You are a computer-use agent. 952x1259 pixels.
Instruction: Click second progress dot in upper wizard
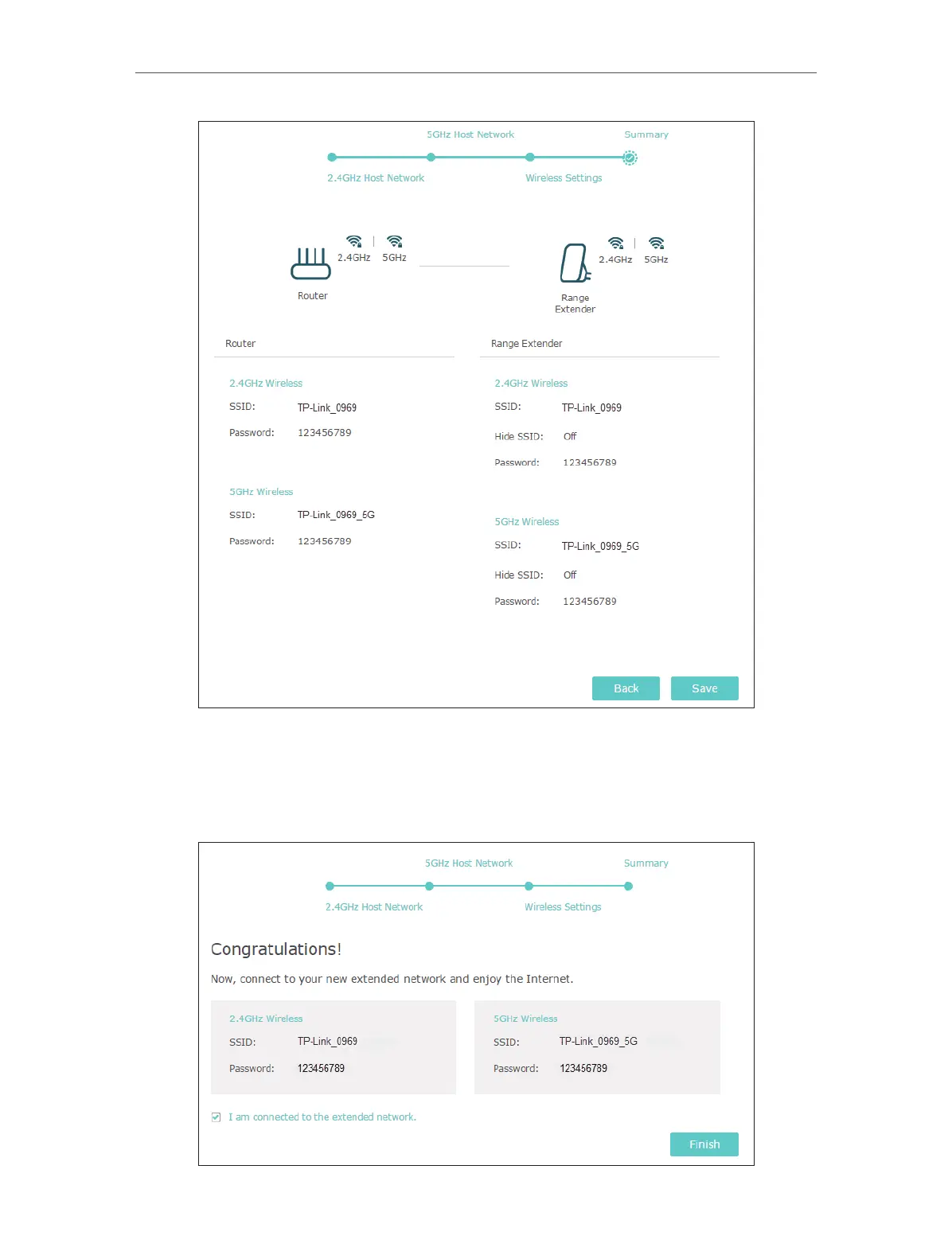(431, 158)
